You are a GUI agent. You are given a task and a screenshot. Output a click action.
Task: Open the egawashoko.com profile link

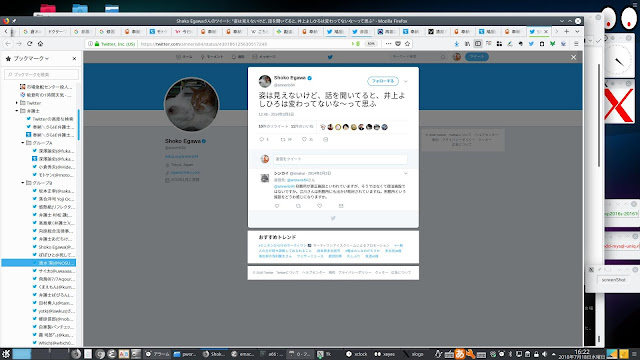[x=185, y=172]
